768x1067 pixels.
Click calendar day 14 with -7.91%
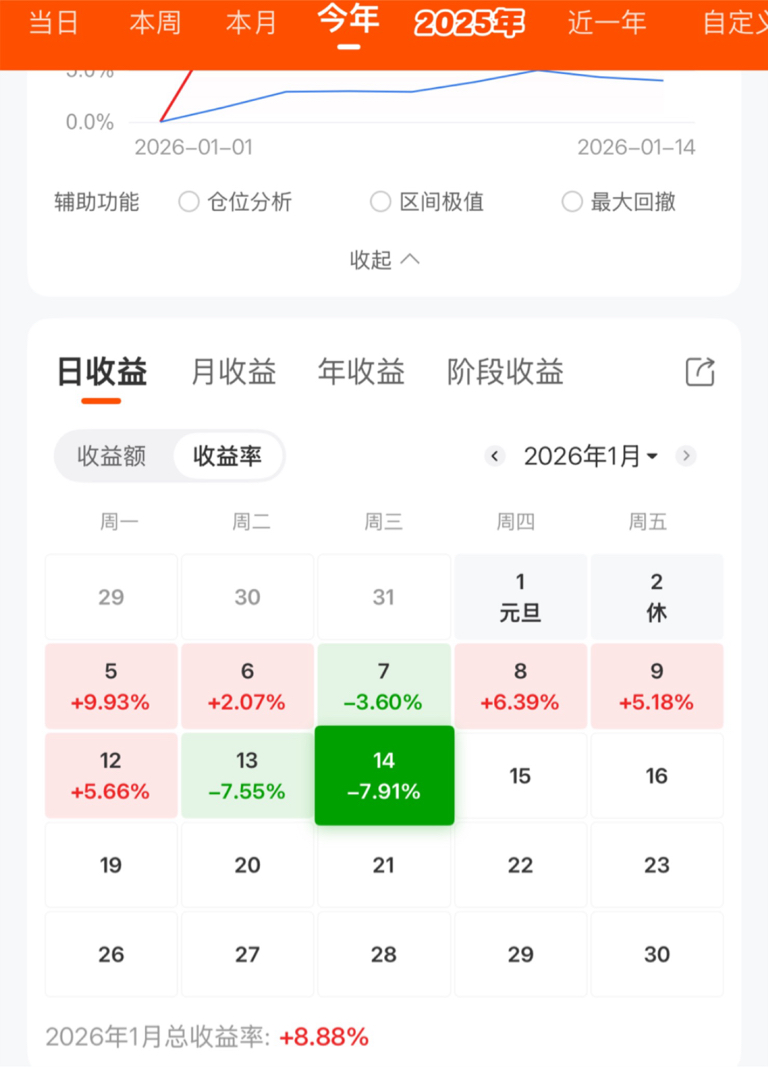[x=384, y=776]
